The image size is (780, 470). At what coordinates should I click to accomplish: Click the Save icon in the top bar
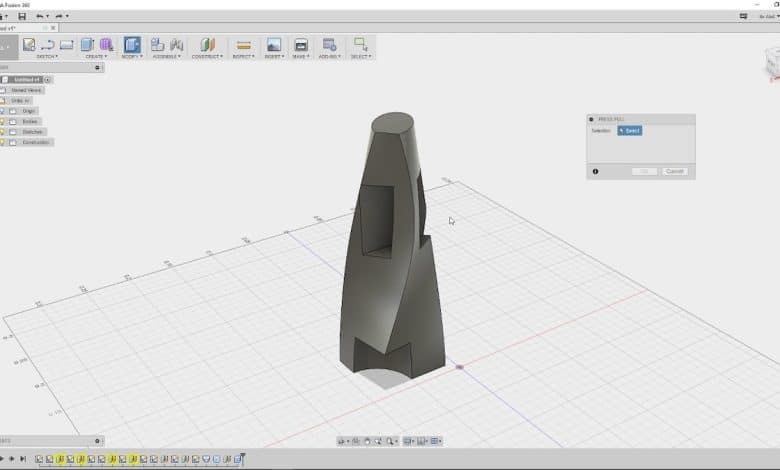[22, 16]
